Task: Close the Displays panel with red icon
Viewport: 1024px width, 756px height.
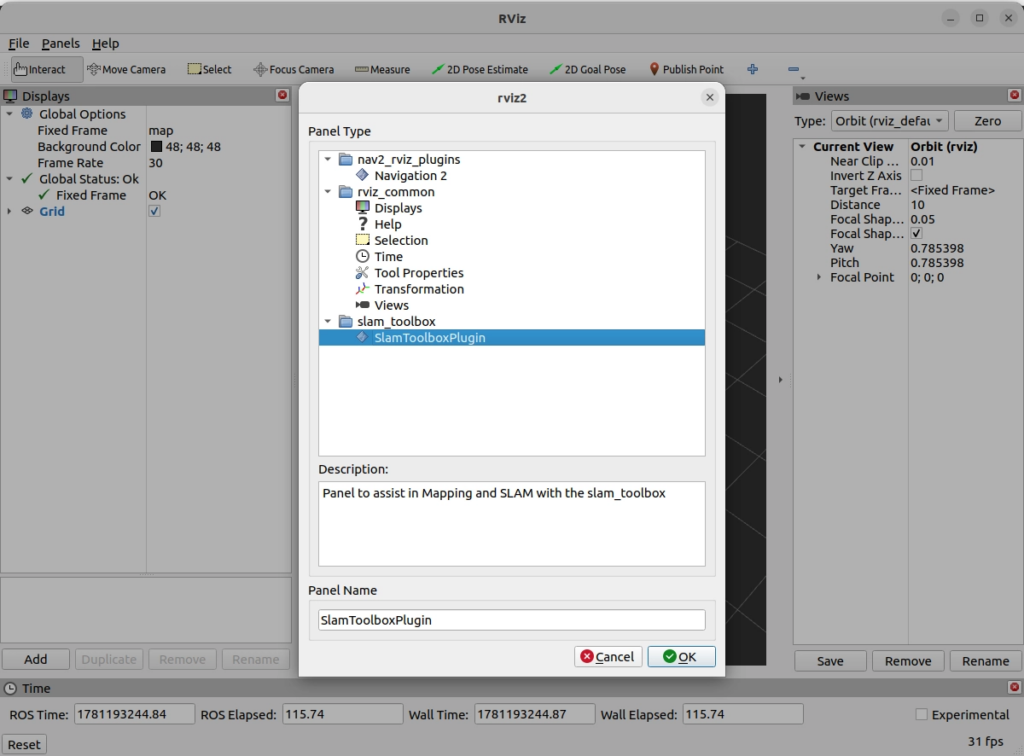Action: pos(282,95)
